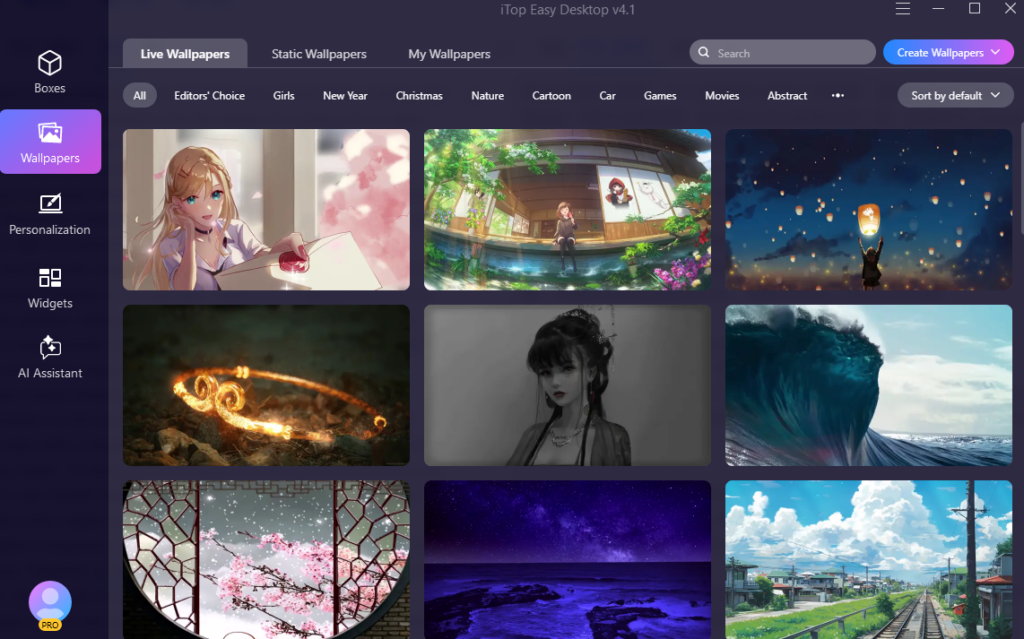1024x639 pixels.
Task: Open the Sort by default dropdown
Action: click(955, 96)
